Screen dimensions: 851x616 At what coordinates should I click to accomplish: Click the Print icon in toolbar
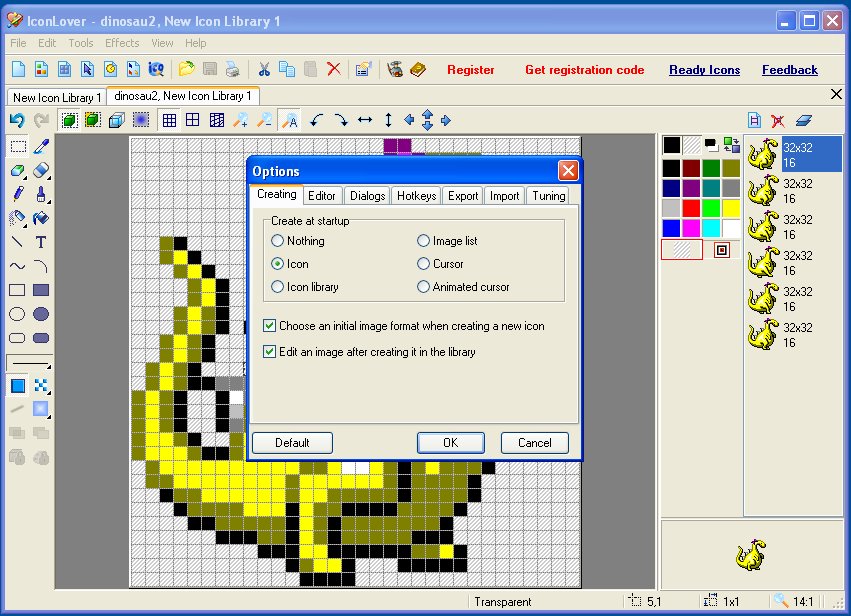coord(232,69)
